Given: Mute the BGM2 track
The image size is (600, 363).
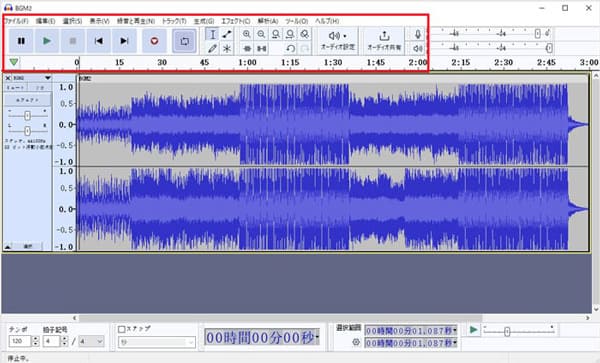Looking at the screenshot, I should (x=15, y=88).
